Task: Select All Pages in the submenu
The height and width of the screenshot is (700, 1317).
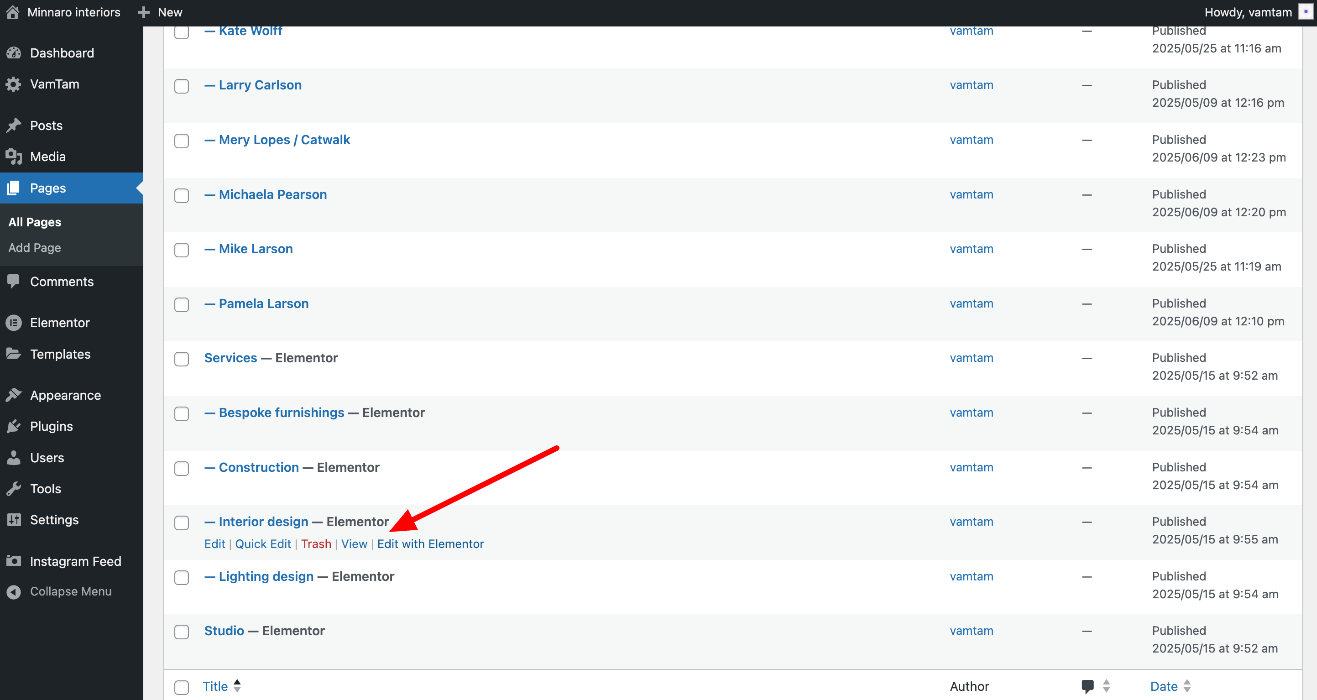Action: pos(35,222)
